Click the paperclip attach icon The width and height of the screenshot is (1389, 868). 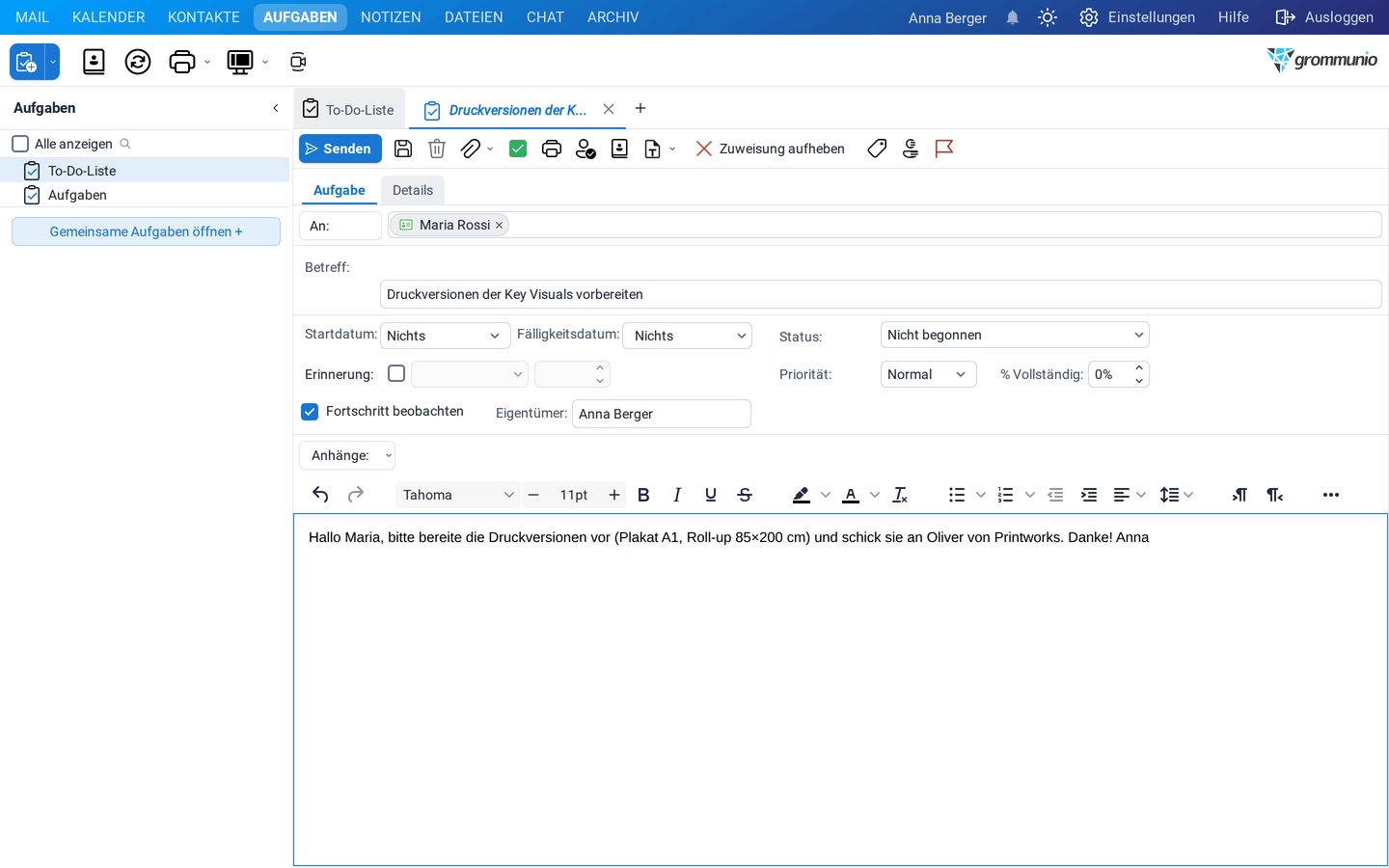pyautogui.click(x=470, y=149)
